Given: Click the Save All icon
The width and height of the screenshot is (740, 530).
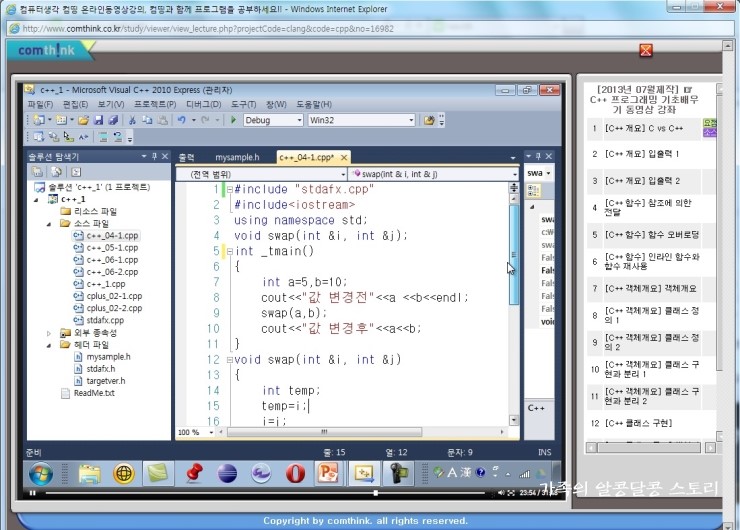Looking at the screenshot, I should click(113, 120).
